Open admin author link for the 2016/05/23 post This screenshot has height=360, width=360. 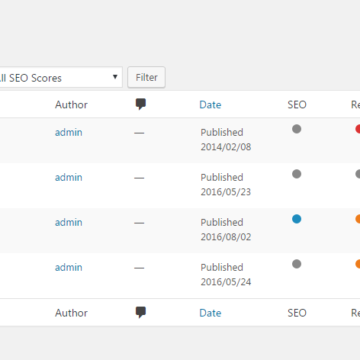coord(68,177)
